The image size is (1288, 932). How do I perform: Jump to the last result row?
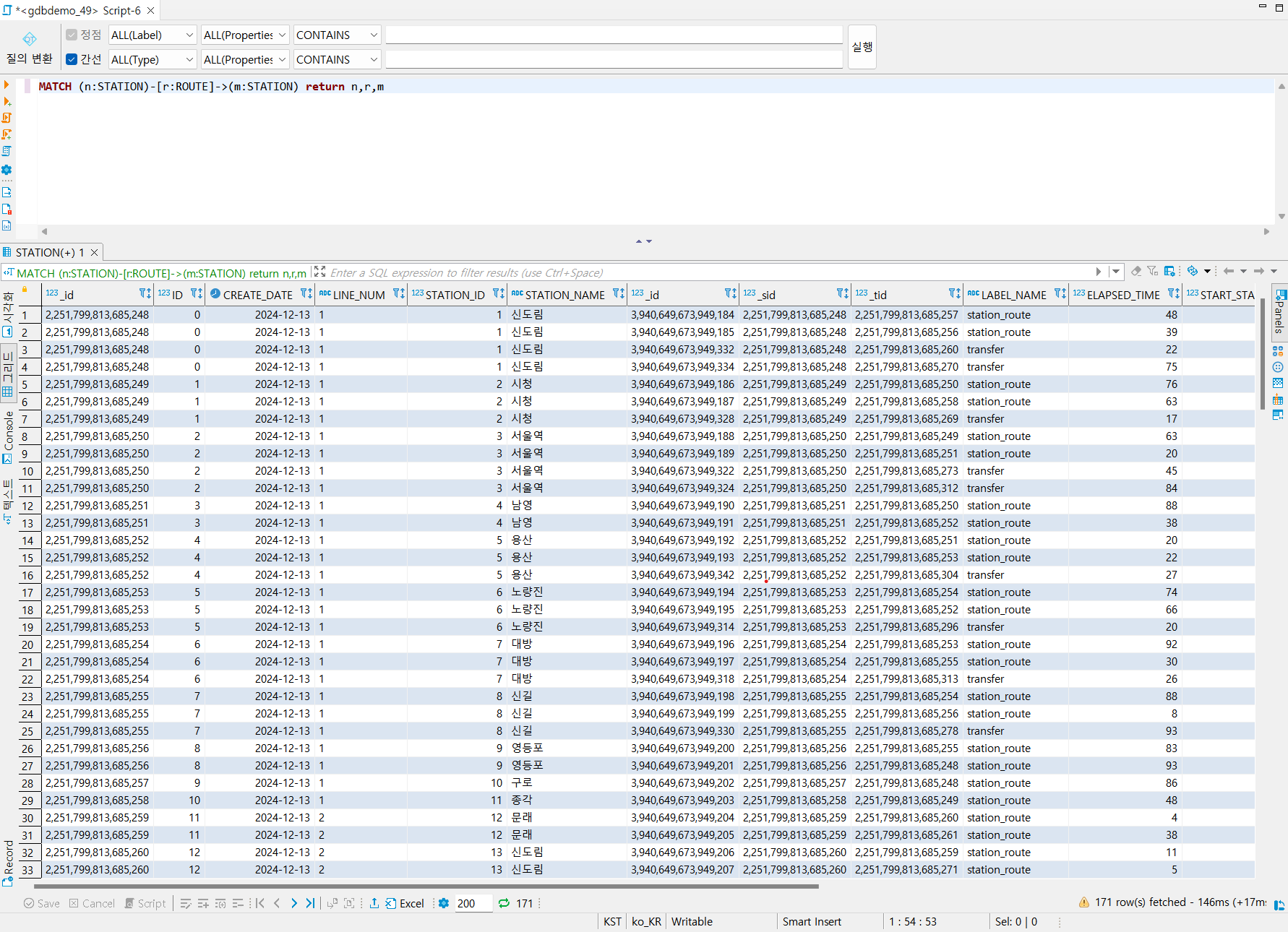click(310, 903)
